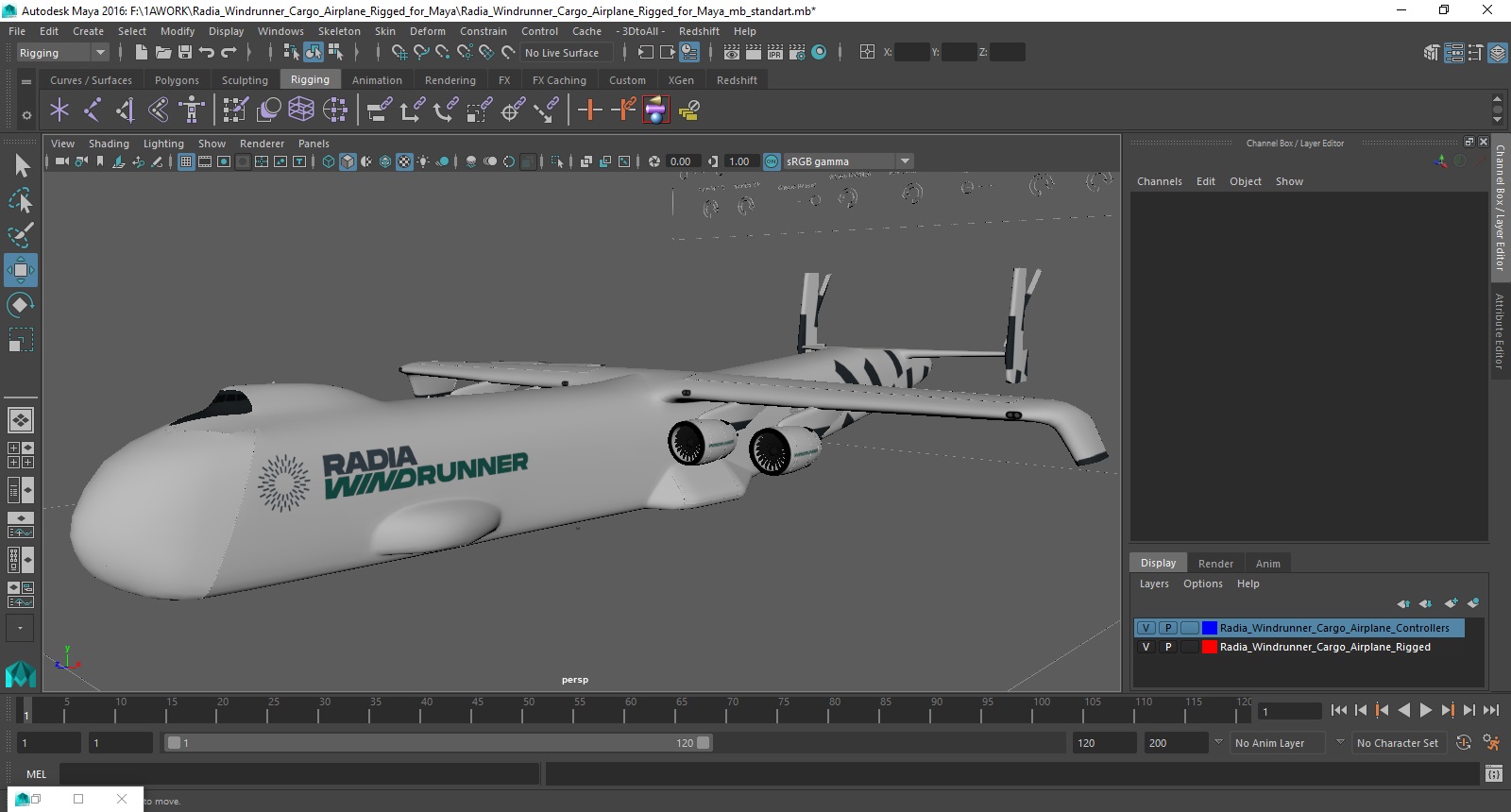Viewport: 1511px width, 812px height.
Task: Open the Deform menu
Action: (427, 31)
